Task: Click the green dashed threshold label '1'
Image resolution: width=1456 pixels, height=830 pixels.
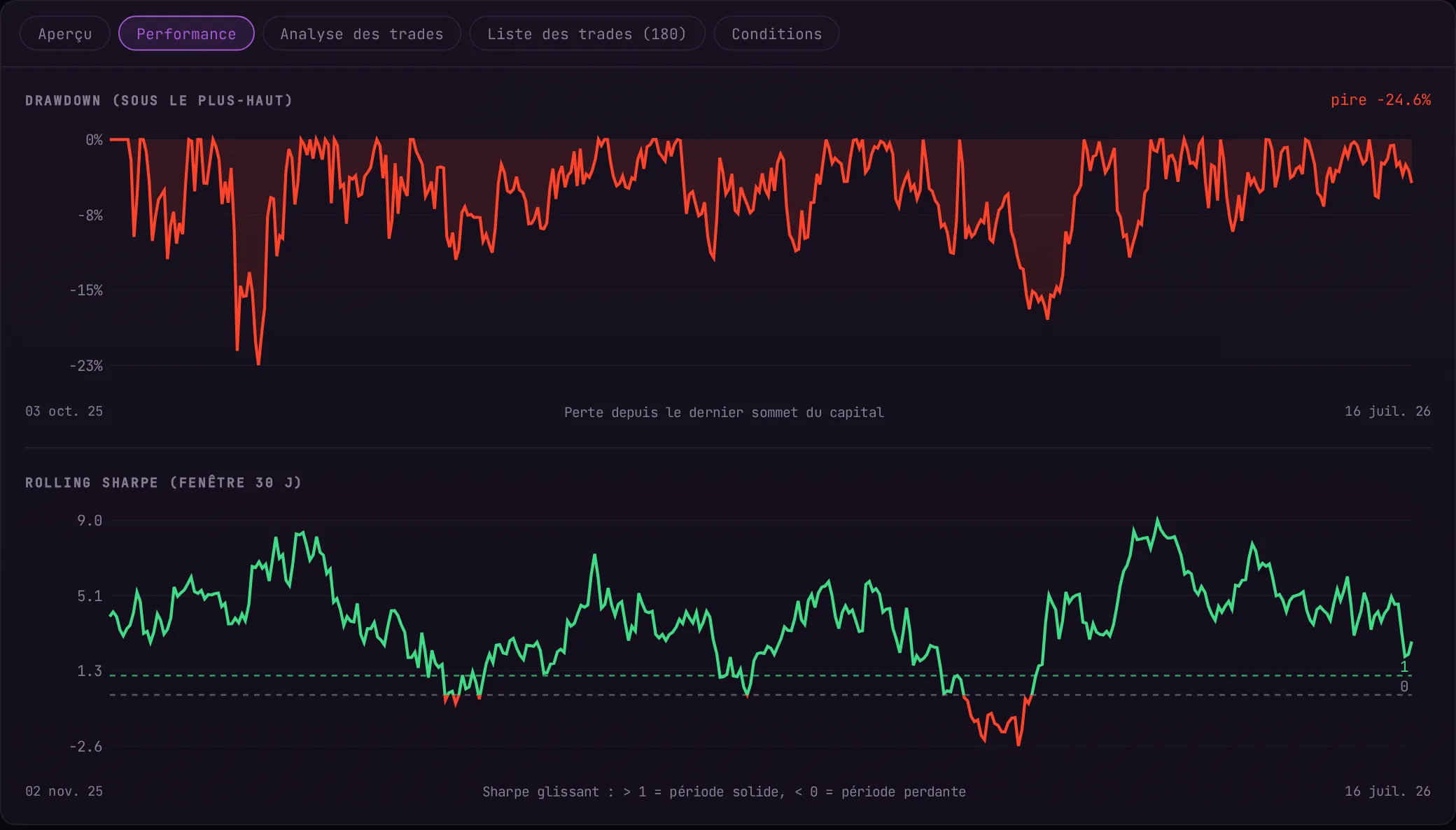Action: pyautogui.click(x=1403, y=667)
